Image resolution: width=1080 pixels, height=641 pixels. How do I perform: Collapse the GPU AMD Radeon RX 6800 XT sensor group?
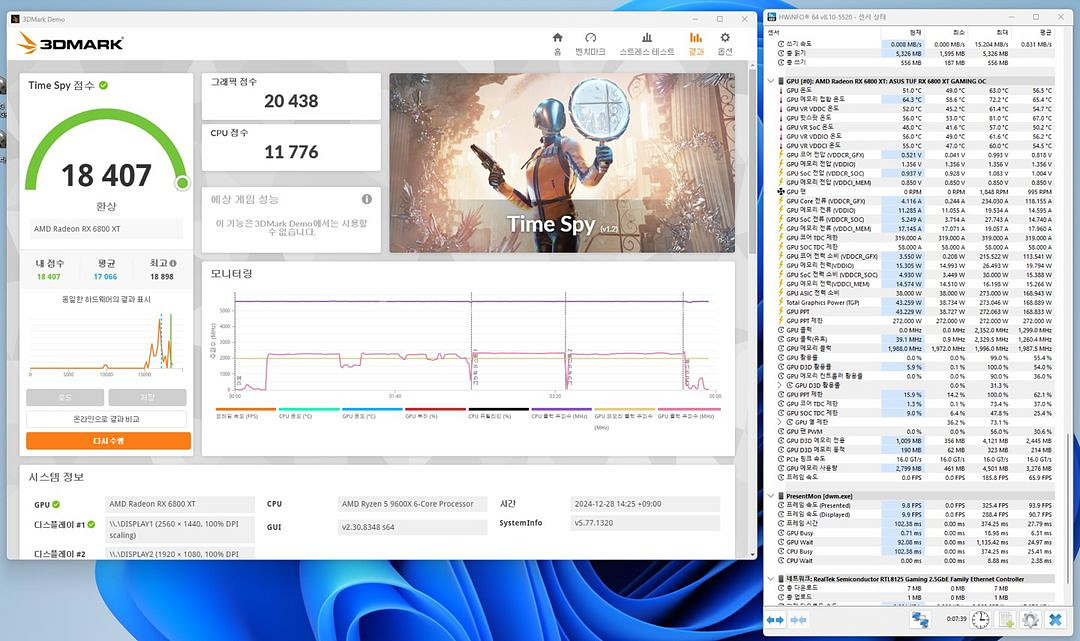click(770, 81)
